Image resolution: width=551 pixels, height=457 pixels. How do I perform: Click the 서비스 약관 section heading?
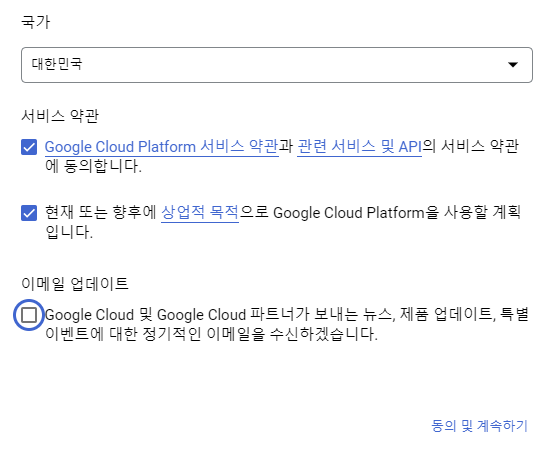60,116
